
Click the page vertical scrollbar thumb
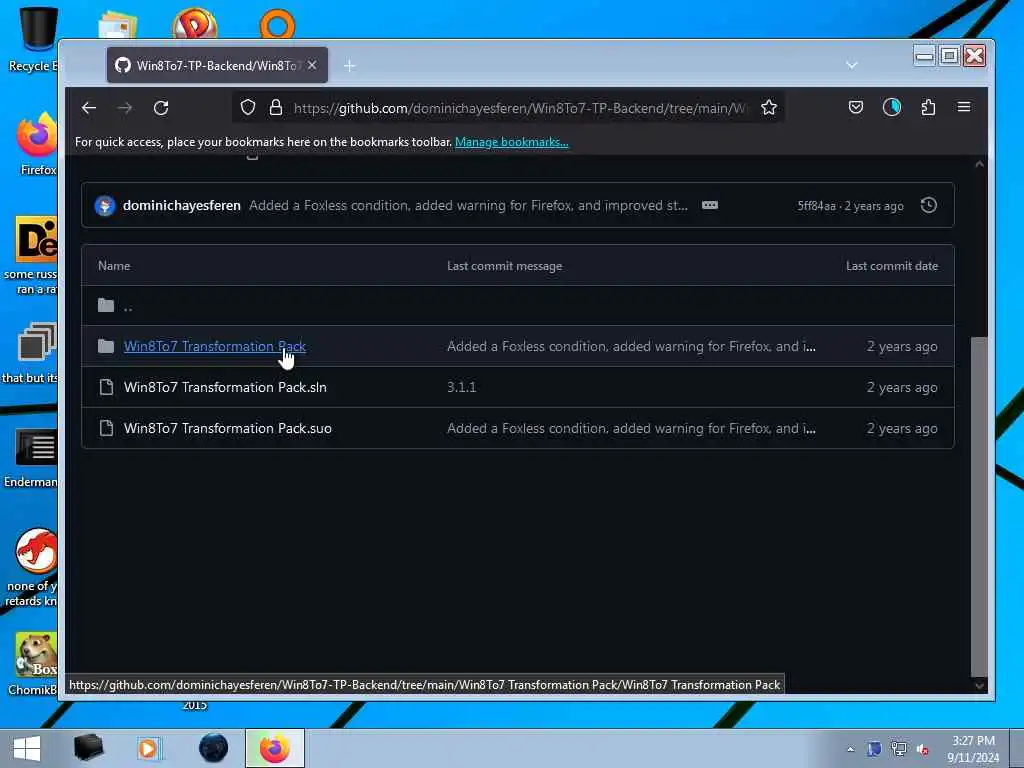click(979, 506)
